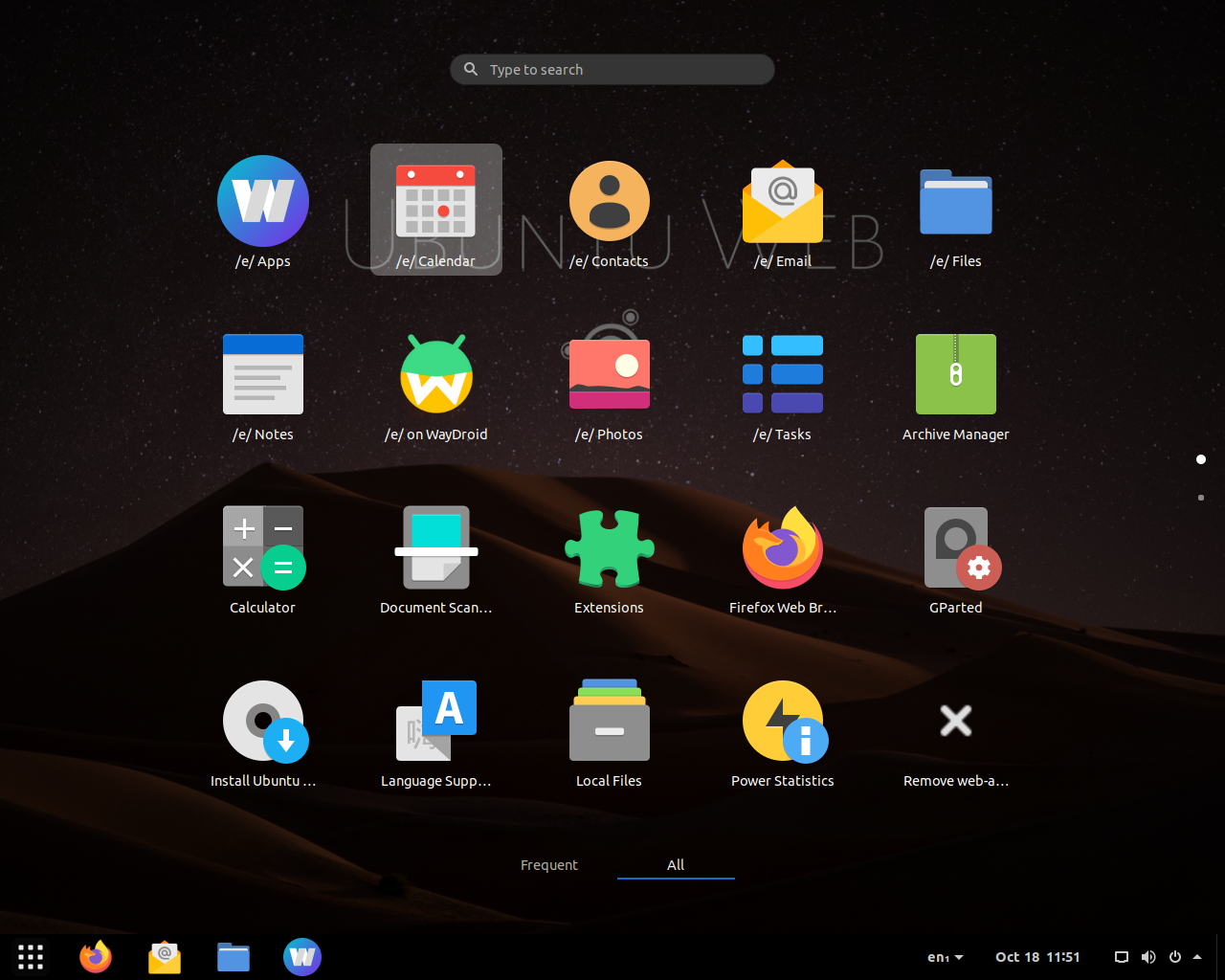Screen dimensions: 1225x980
Task: Open Language Support settings
Action: coord(436,731)
